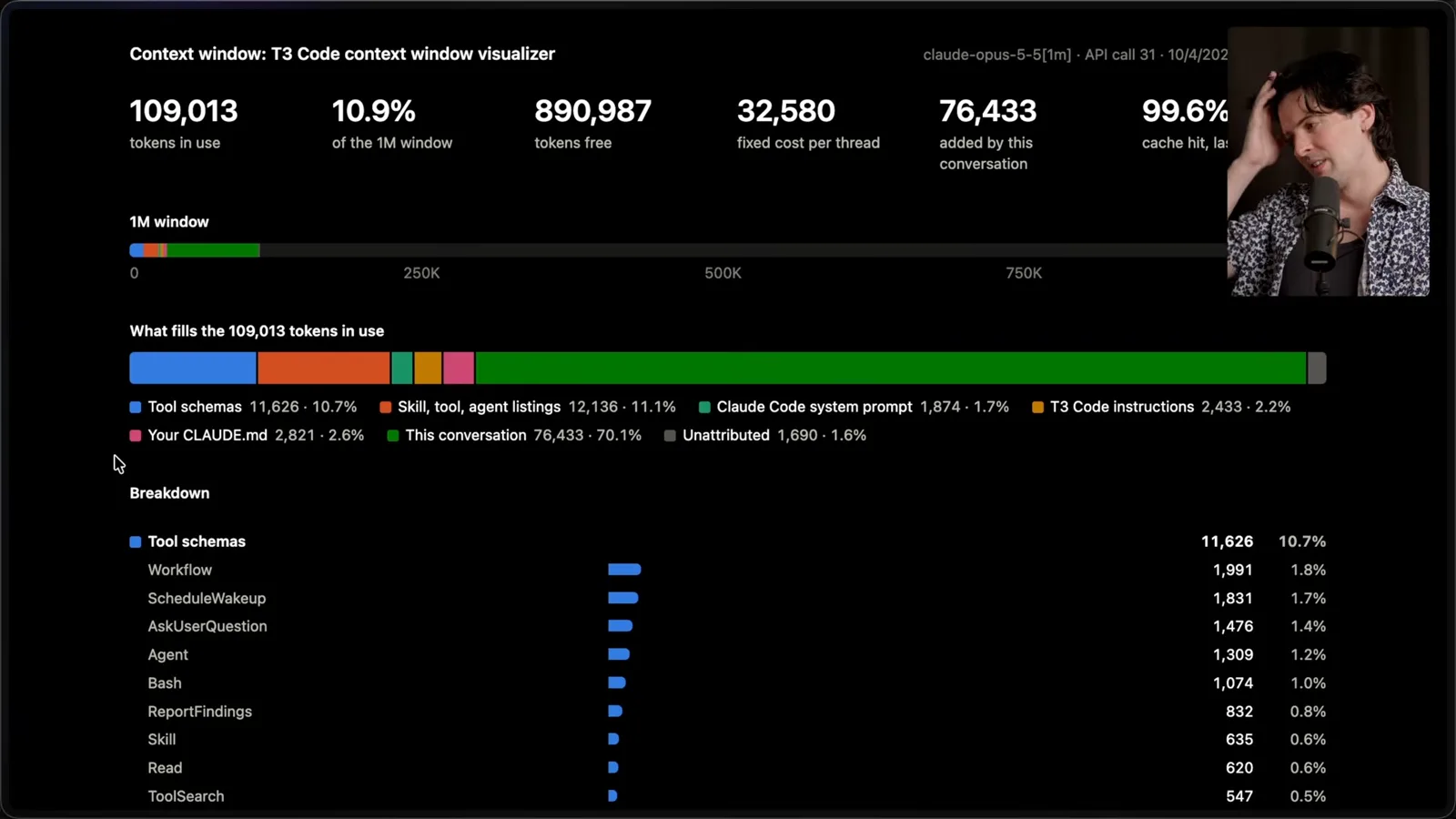The height and width of the screenshot is (819, 1456).
Task: Click the 1,991 token value for Workflow
Action: (1232, 570)
